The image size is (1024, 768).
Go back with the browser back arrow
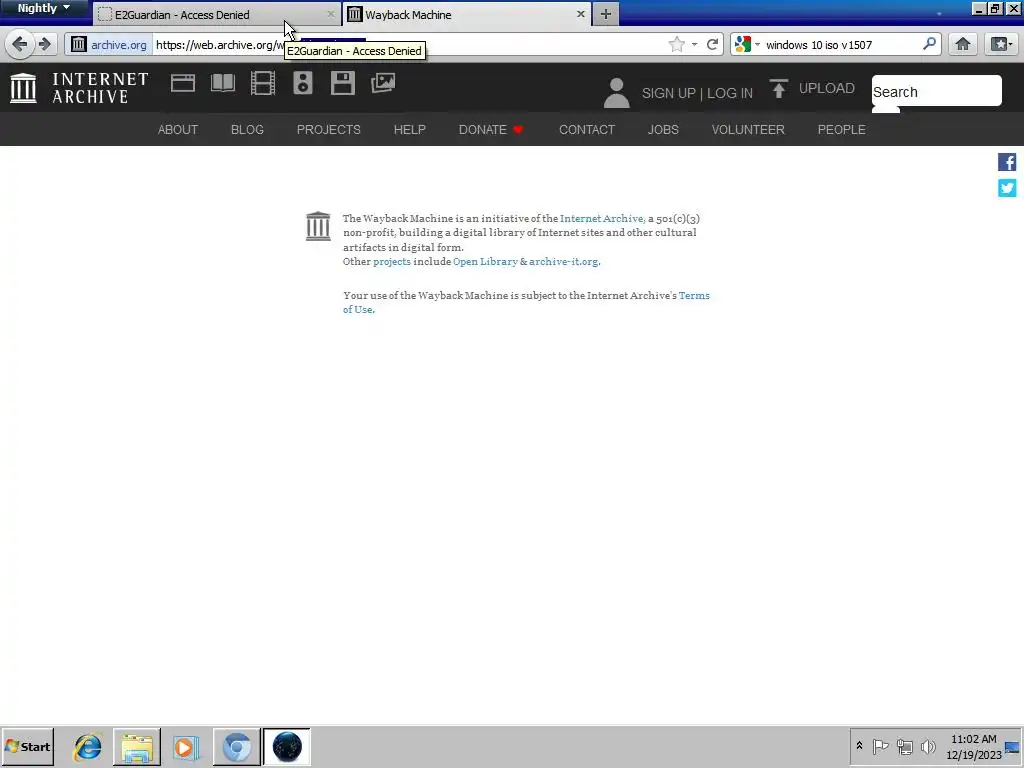coord(20,44)
